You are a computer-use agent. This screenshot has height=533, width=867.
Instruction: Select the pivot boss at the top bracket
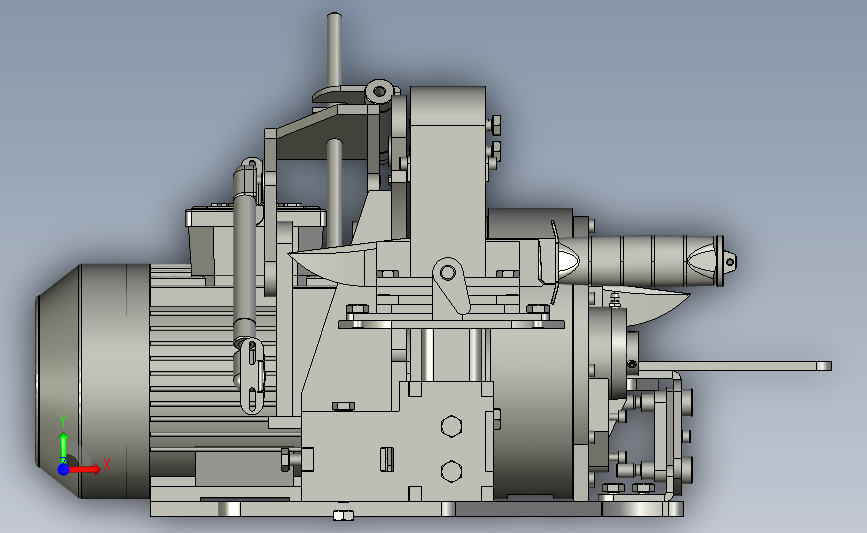tap(379, 91)
